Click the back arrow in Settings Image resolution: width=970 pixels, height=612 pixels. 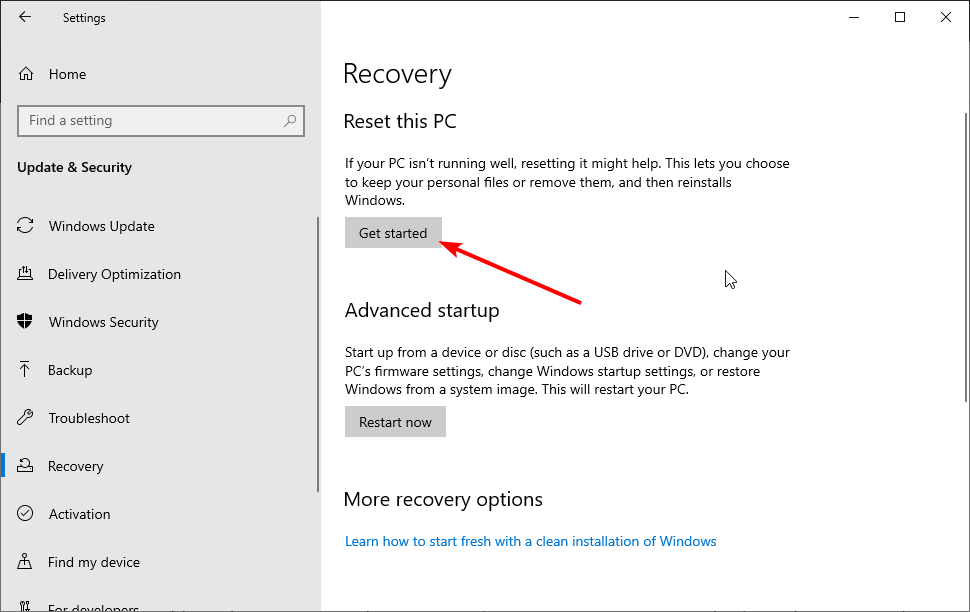pos(25,17)
